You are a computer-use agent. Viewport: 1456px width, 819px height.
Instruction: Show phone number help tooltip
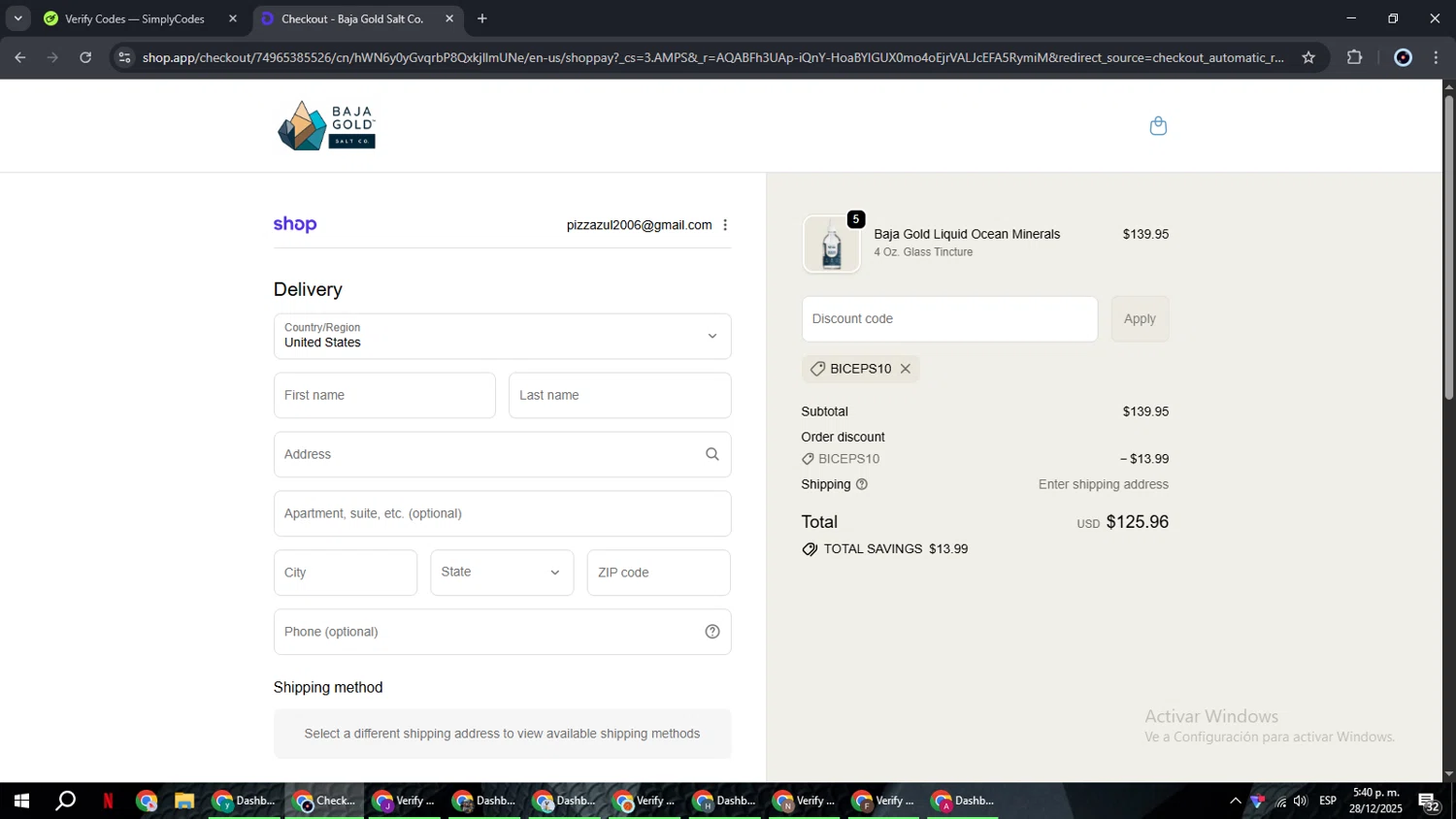click(x=712, y=632)
